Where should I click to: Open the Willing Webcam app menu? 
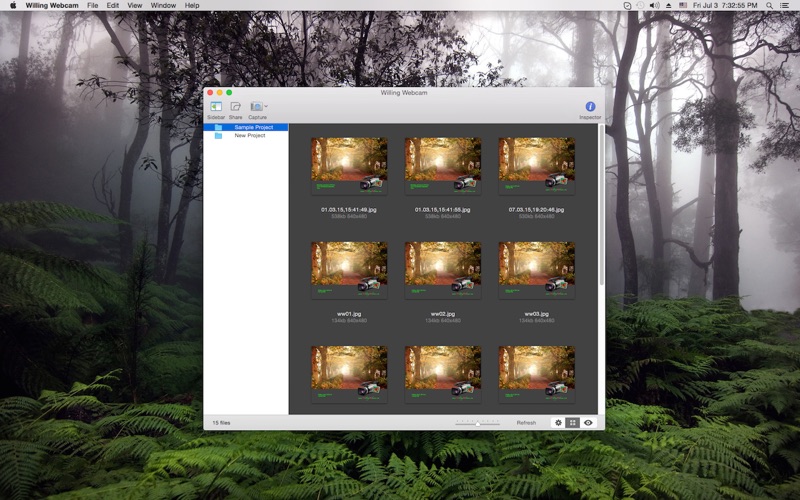[x=52, y=5]
